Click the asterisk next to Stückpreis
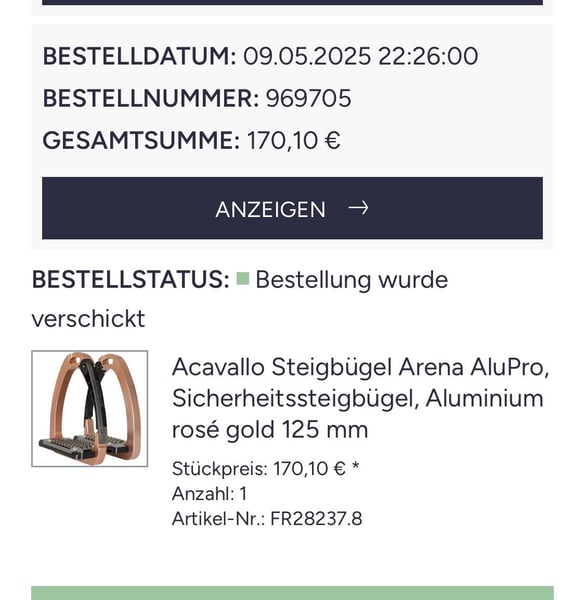The image size is (585, 600). click(x=355, y=466)
